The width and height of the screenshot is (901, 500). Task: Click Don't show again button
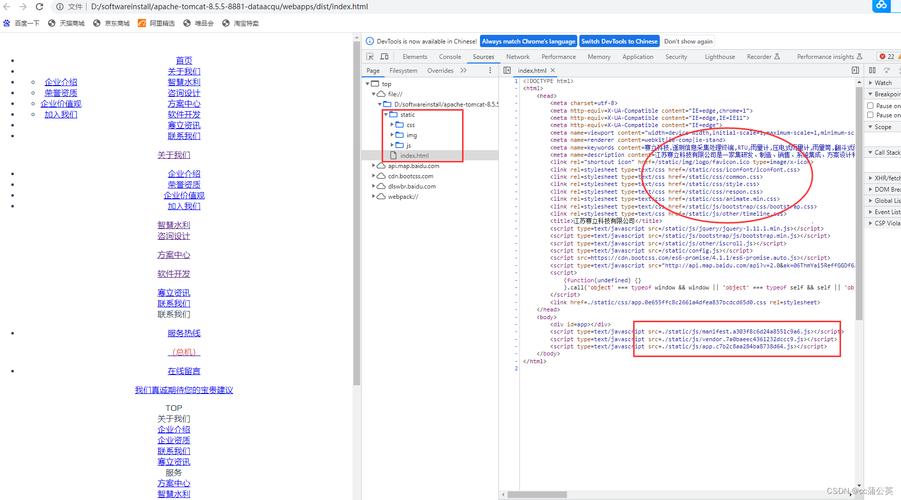[x=688, y=41]
